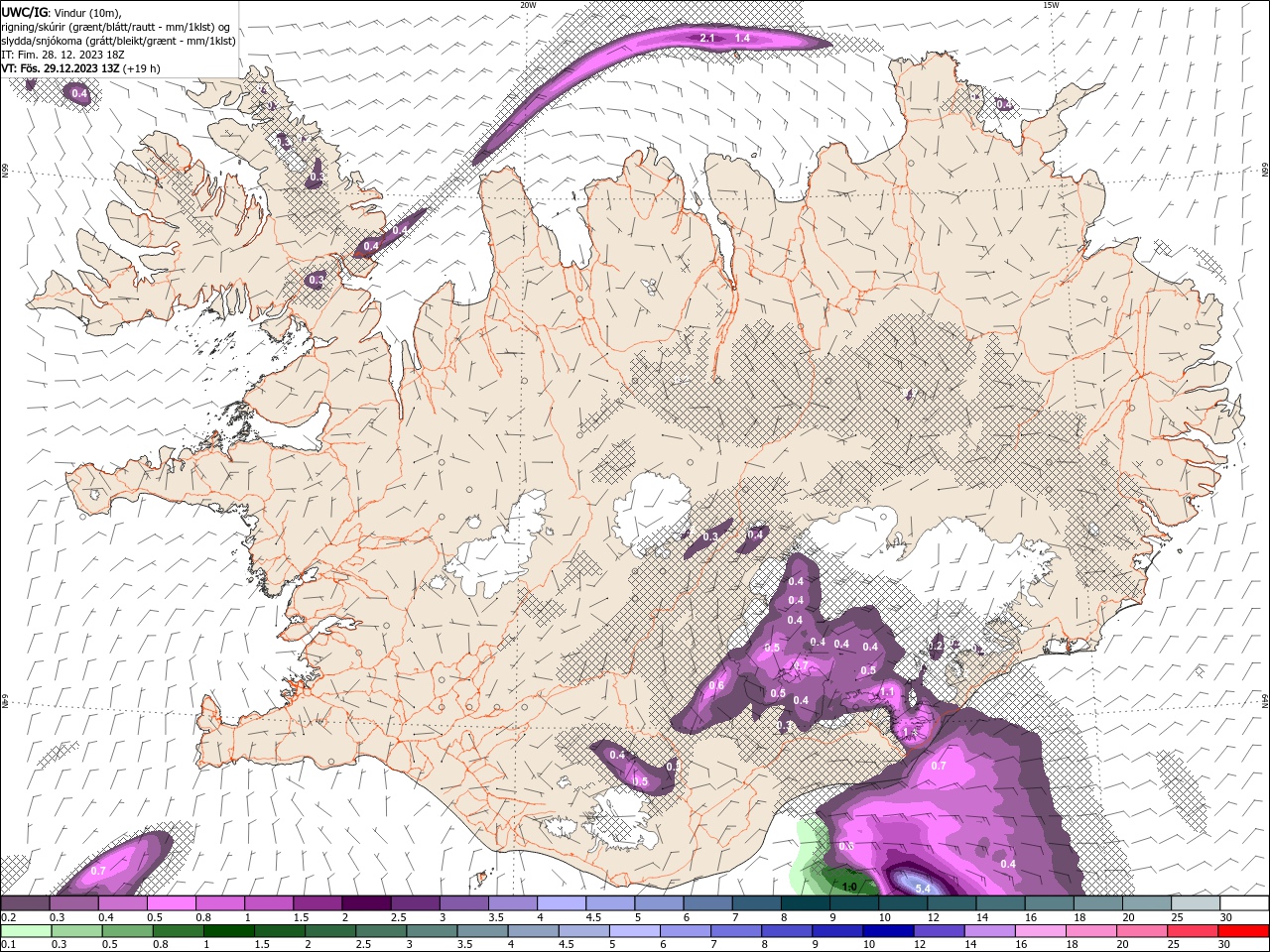The height and width of the screenshot is (952, 1270).
Task: Click the lower scale label '0.1'
Action: [x=8, y=945]
